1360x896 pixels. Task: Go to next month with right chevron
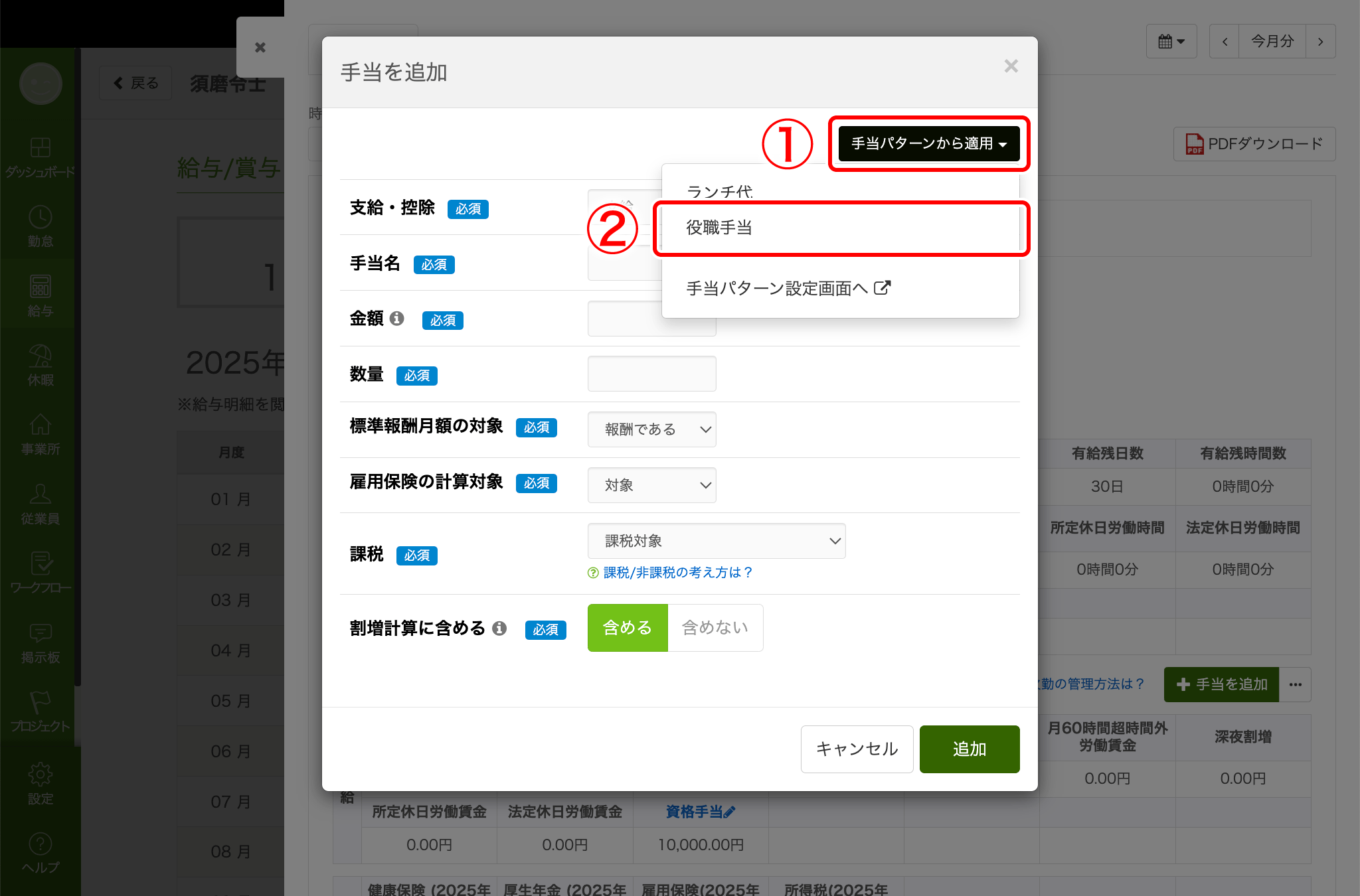click(x=1320, y=41)
